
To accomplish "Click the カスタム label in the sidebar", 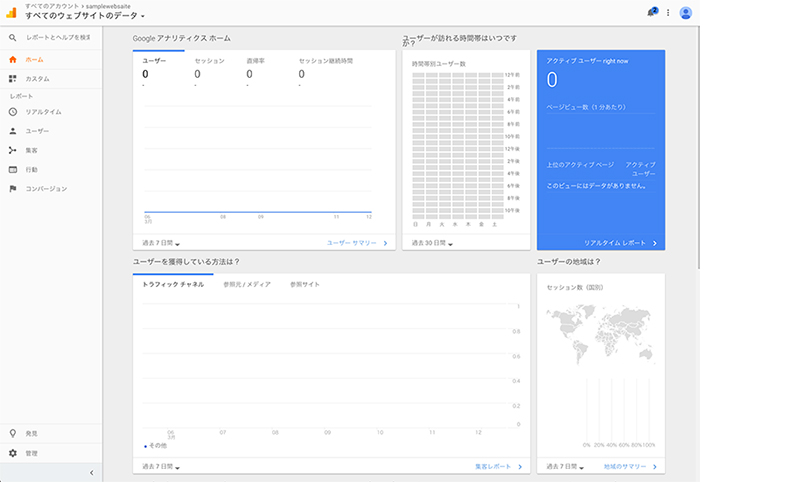I will 38,79.
